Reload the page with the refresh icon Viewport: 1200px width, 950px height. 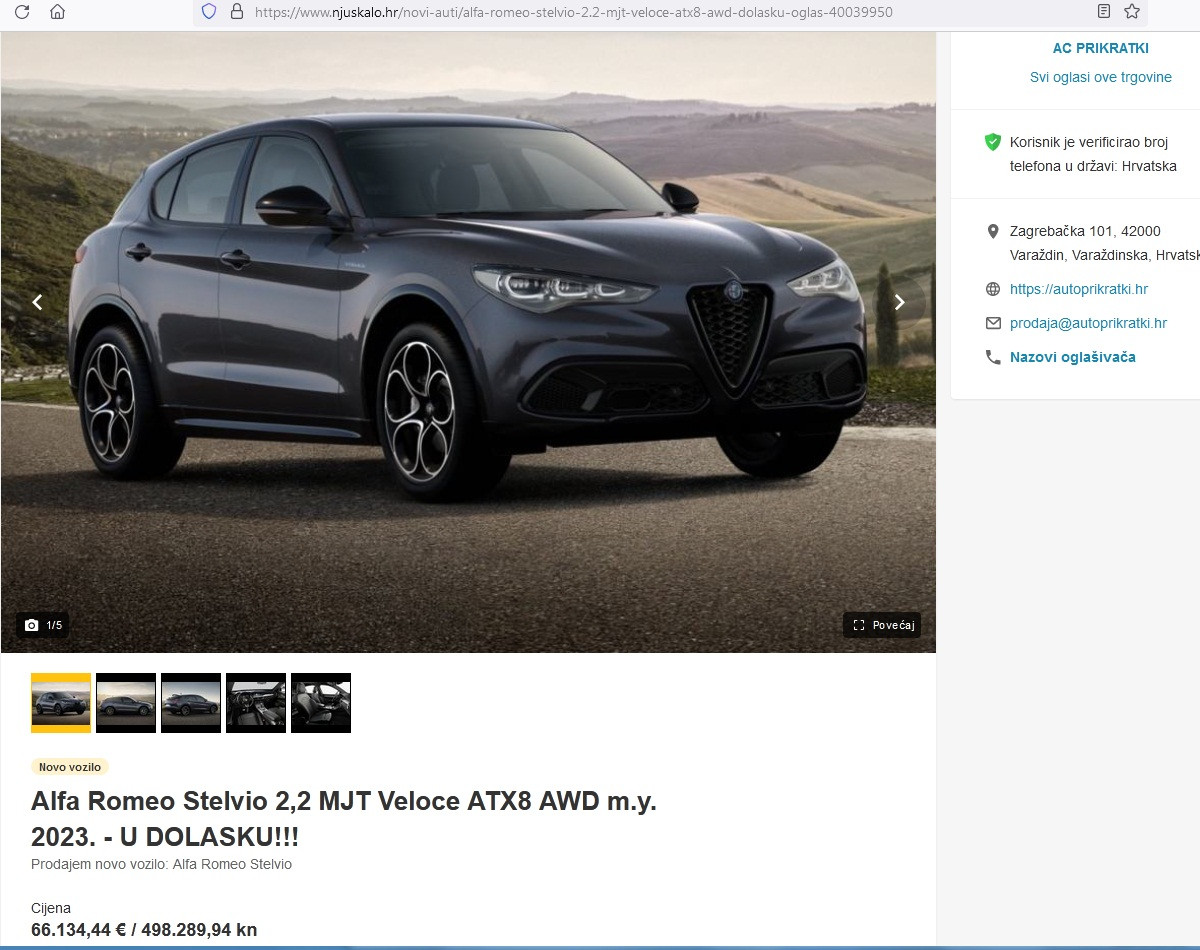pos(22,12)
